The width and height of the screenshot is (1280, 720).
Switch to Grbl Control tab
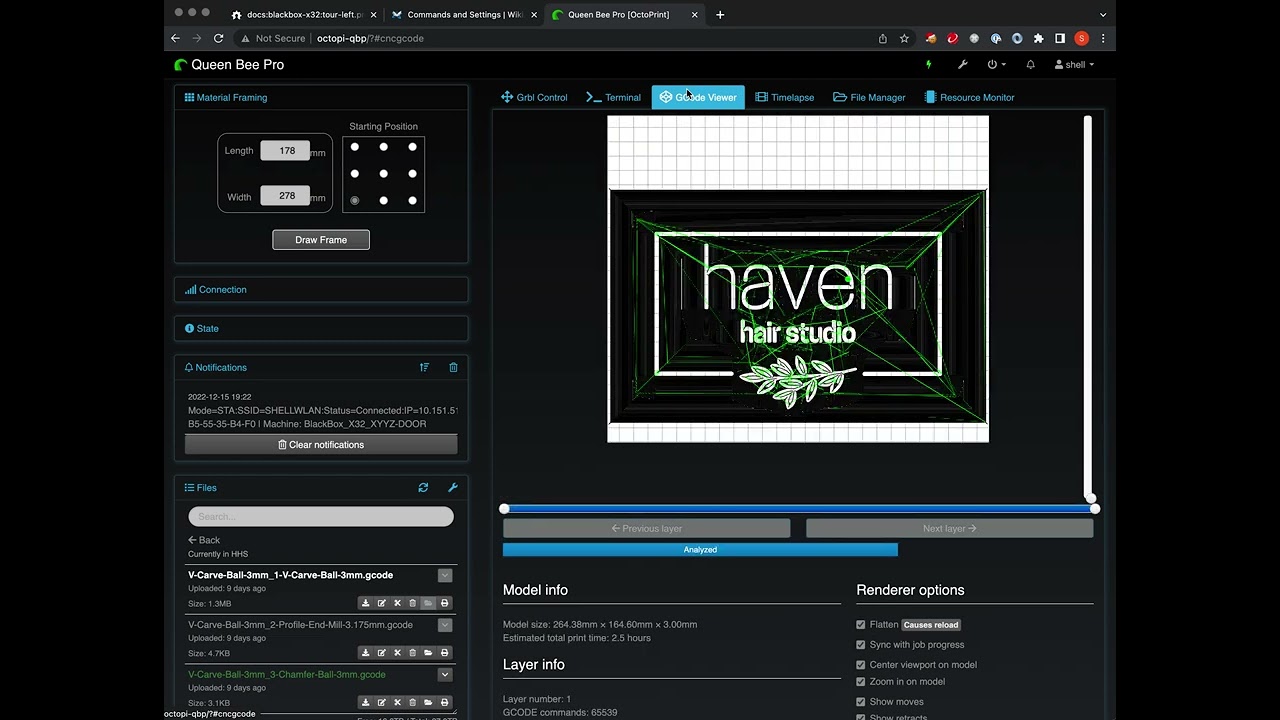tap(534, 98)
